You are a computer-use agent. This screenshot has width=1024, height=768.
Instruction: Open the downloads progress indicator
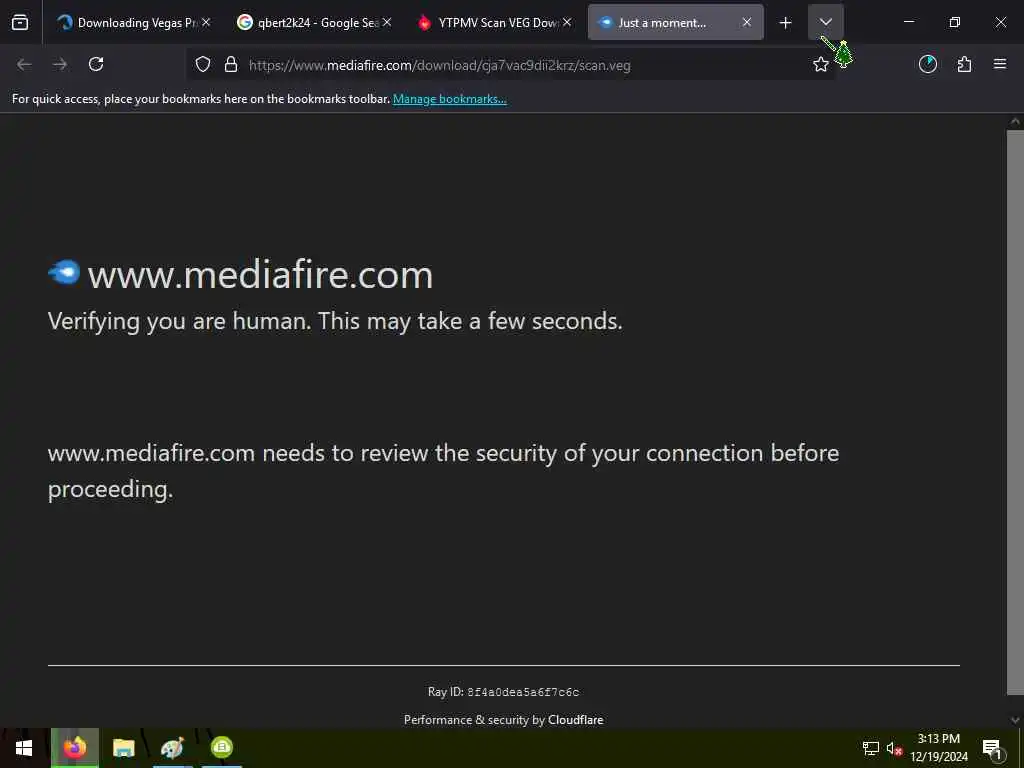pyautogui.click(x=928, y=64)
